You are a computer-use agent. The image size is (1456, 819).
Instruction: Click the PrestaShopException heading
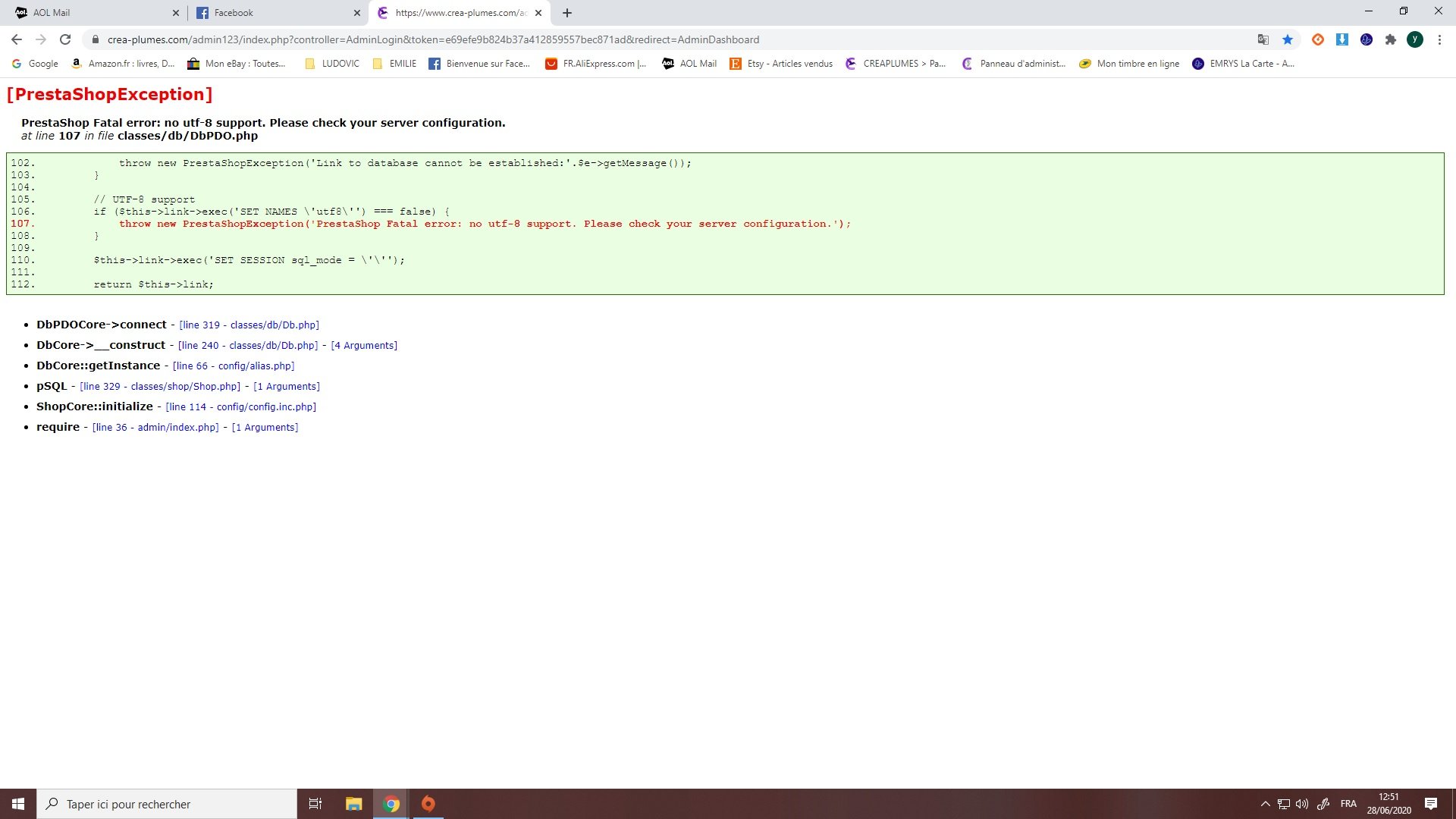pyautogui.click(x=109, y=94)
